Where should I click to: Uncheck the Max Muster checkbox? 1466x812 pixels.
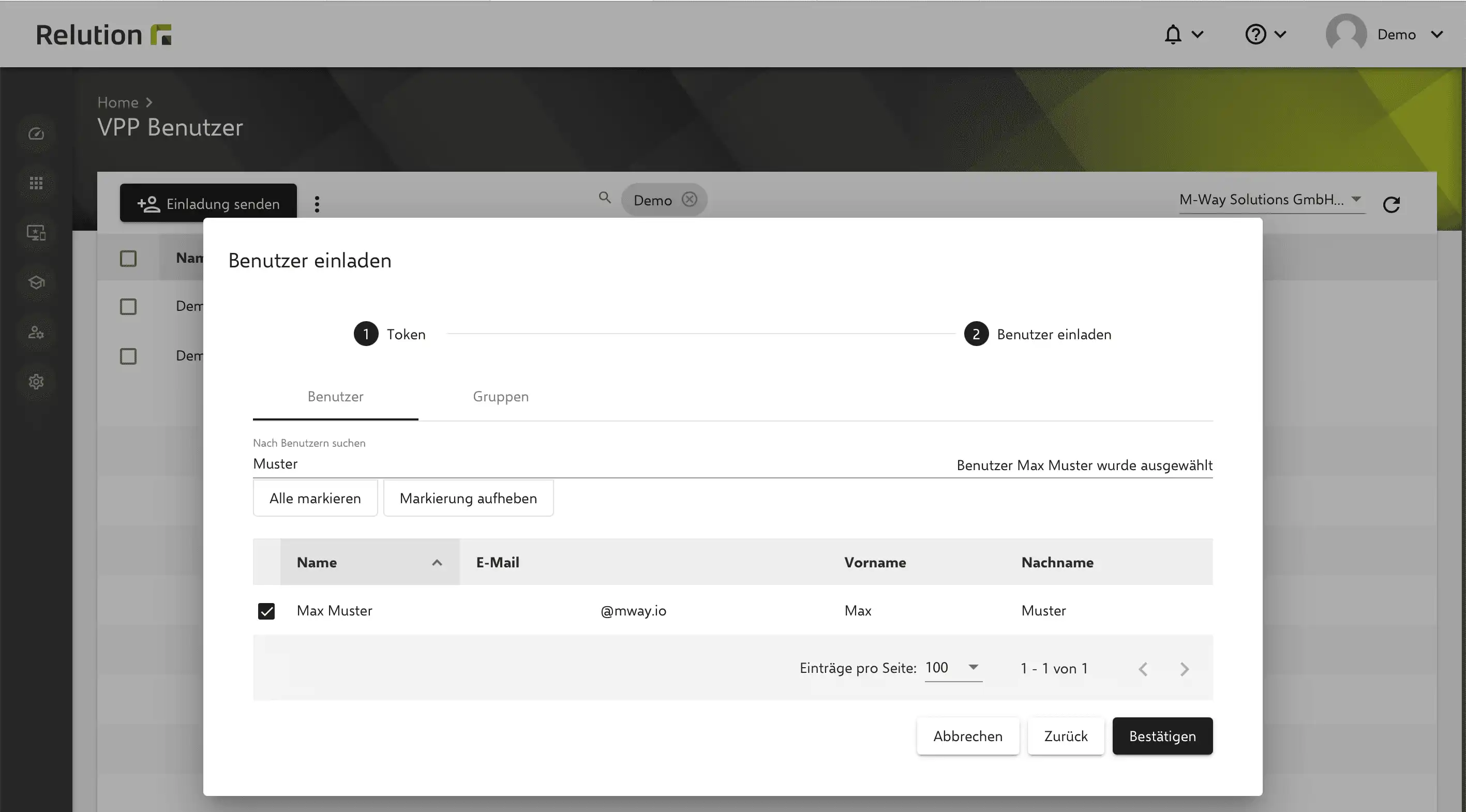click(266, 611)
